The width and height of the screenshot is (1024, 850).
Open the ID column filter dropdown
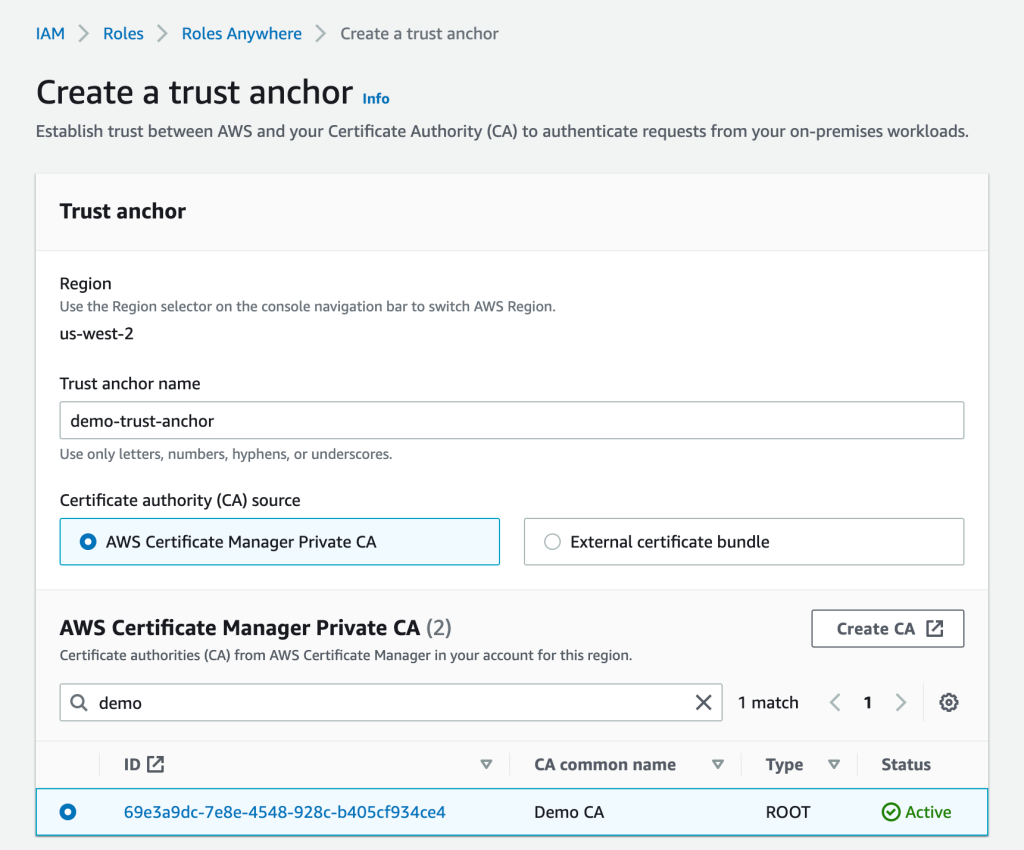coord(487,763)
